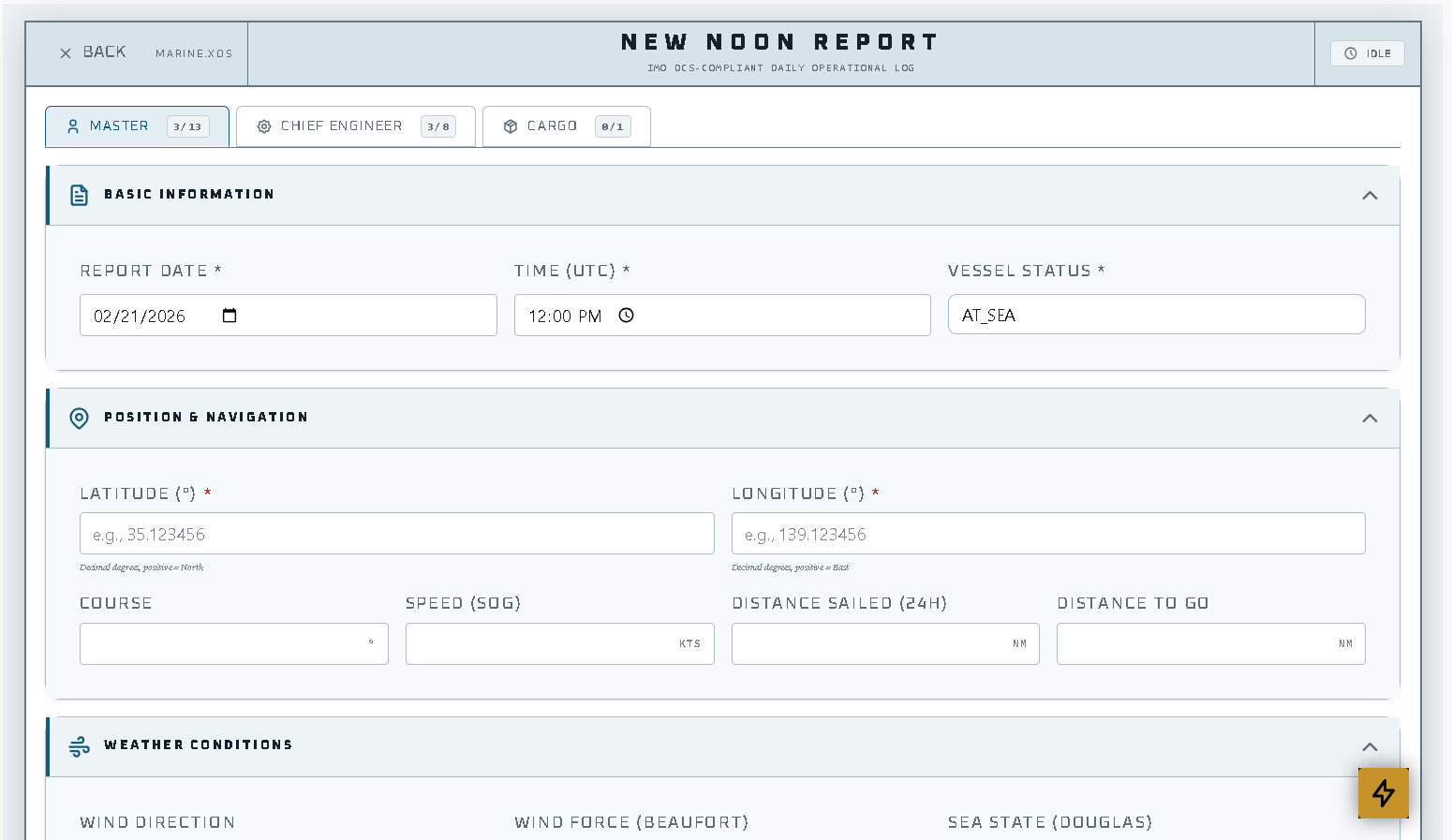Open the clock picker in Time (UTC)
This screenshot has width=1452, height=840.
pyautogui.click(x=627, y=316)
